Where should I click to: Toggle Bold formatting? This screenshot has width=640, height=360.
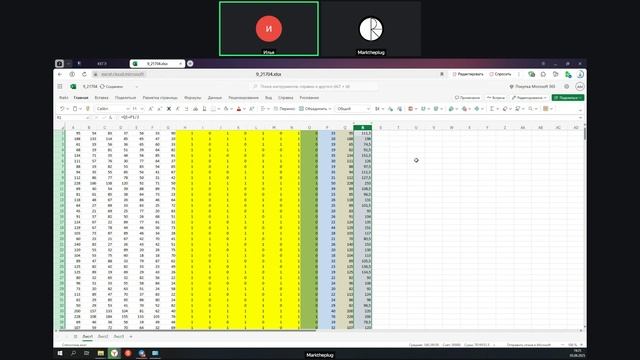coord(169,109)
